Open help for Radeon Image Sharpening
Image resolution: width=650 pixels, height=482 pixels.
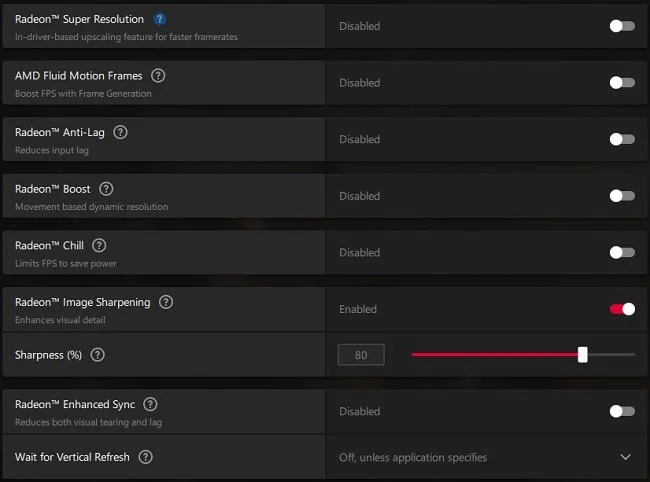(166, 302)
